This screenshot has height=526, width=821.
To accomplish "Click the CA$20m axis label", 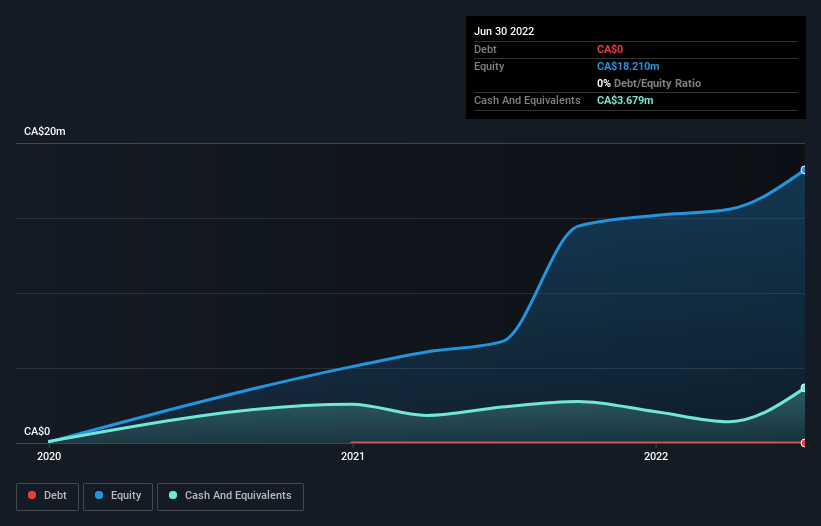I will tap(45, 131).
